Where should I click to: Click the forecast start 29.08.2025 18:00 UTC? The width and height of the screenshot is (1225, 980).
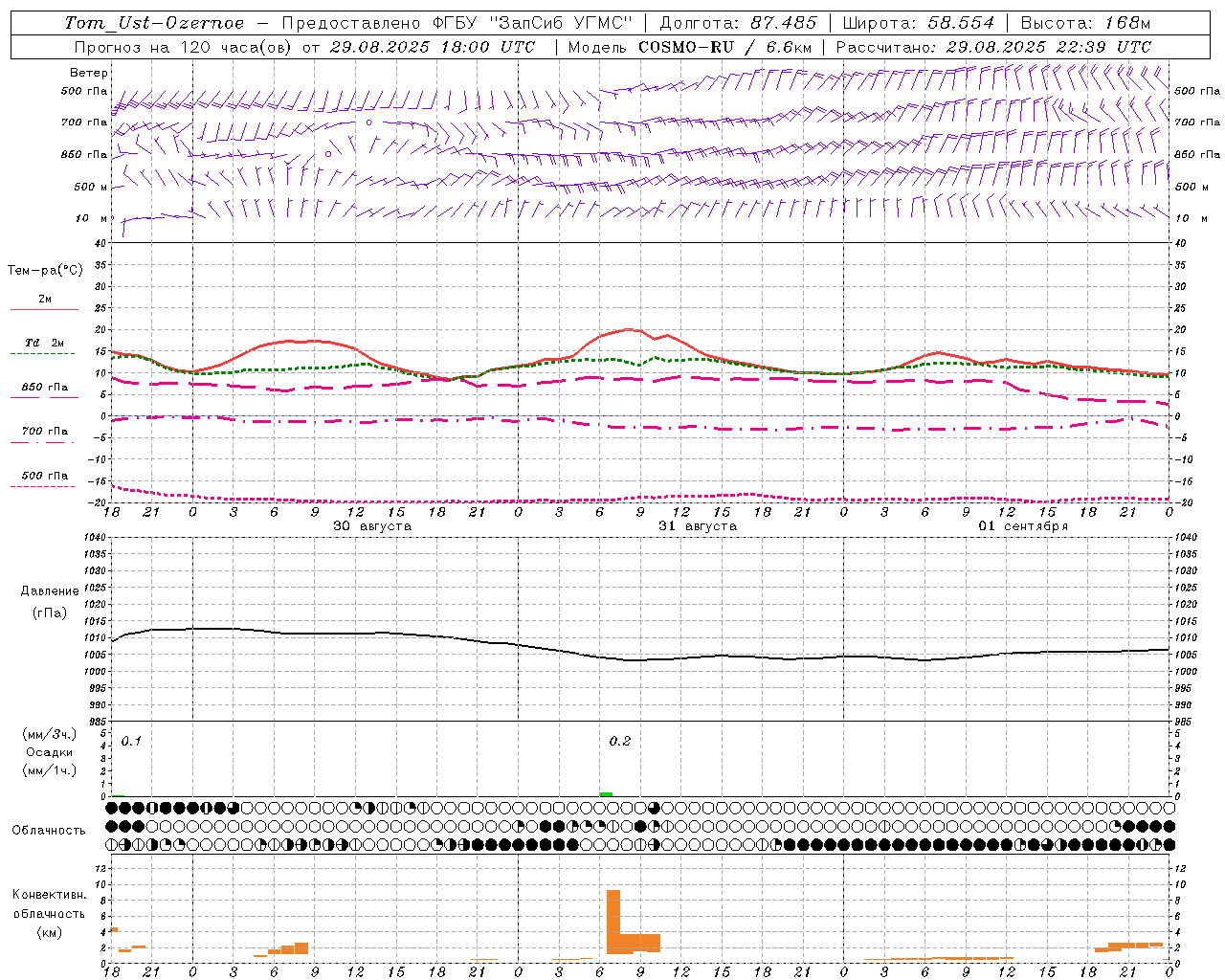coord(432,47)
